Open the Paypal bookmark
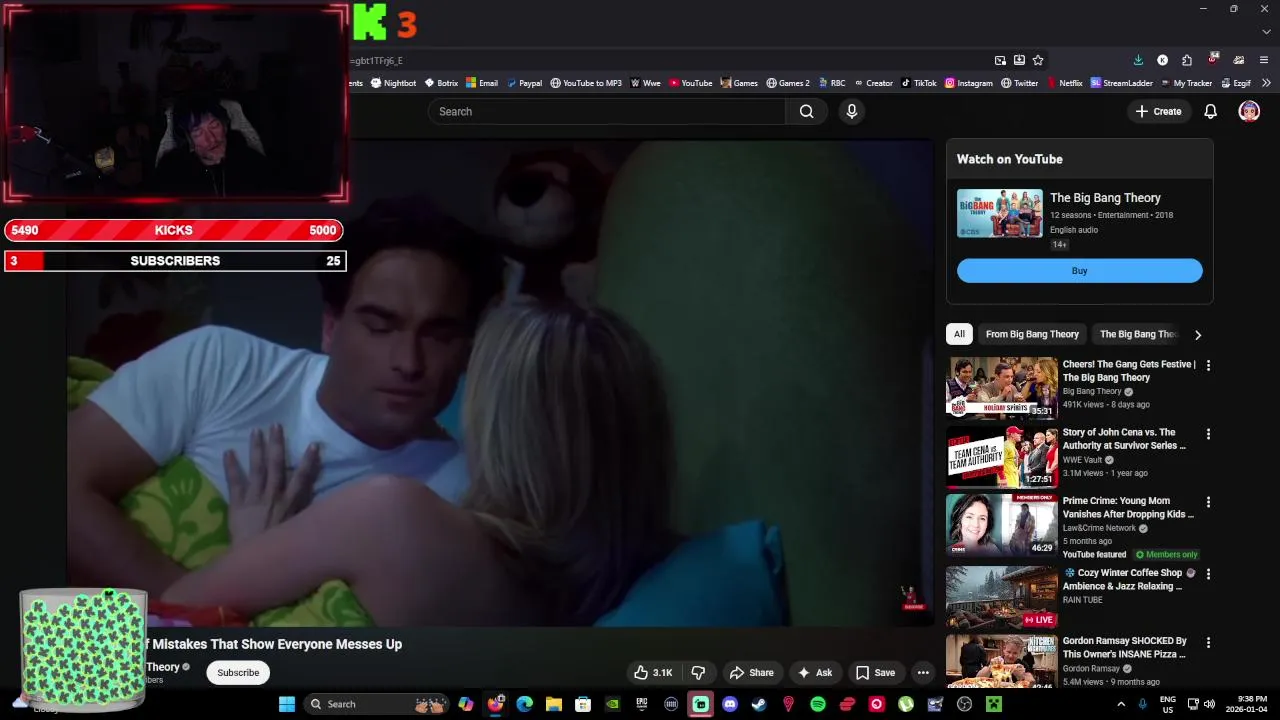Viewport: 1280px width, 720px height. point(525,83)
